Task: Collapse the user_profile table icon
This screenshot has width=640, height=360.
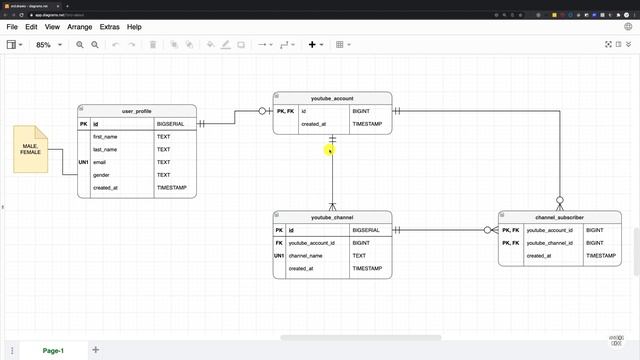Action: (x=81, y=109)
